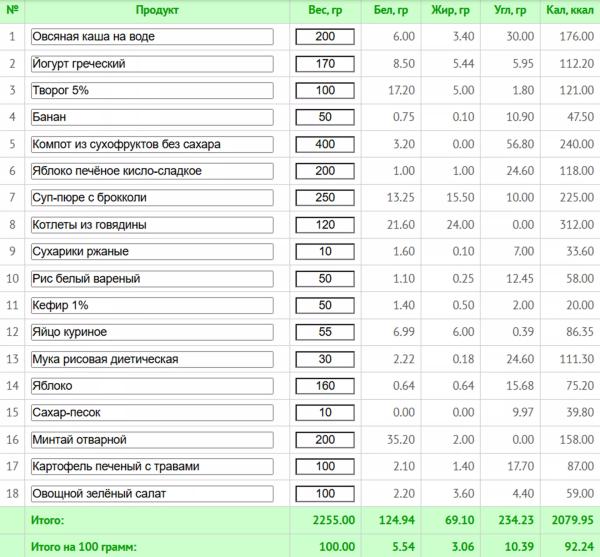Click the 'Кал, ккал' column header
Viewport: 600px width, 557px height.
570,11
